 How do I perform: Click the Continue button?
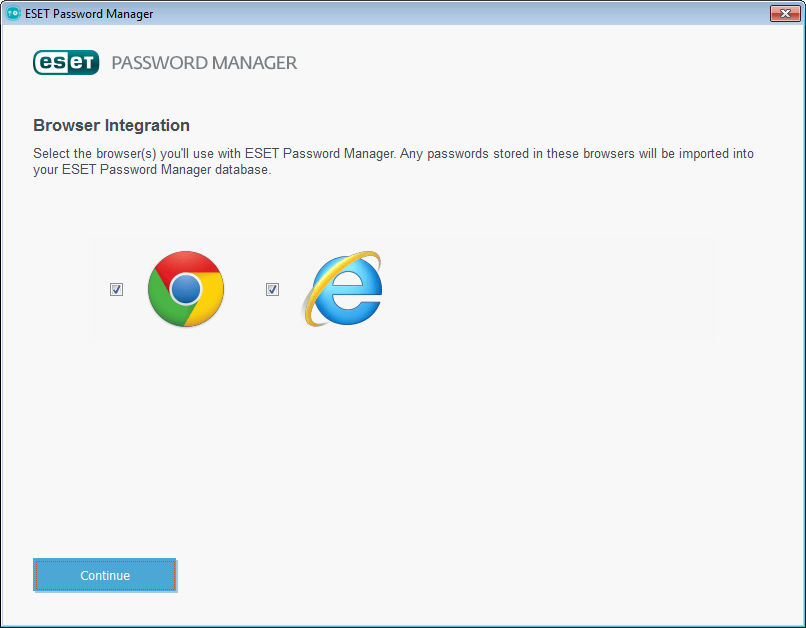click(105, 575)
